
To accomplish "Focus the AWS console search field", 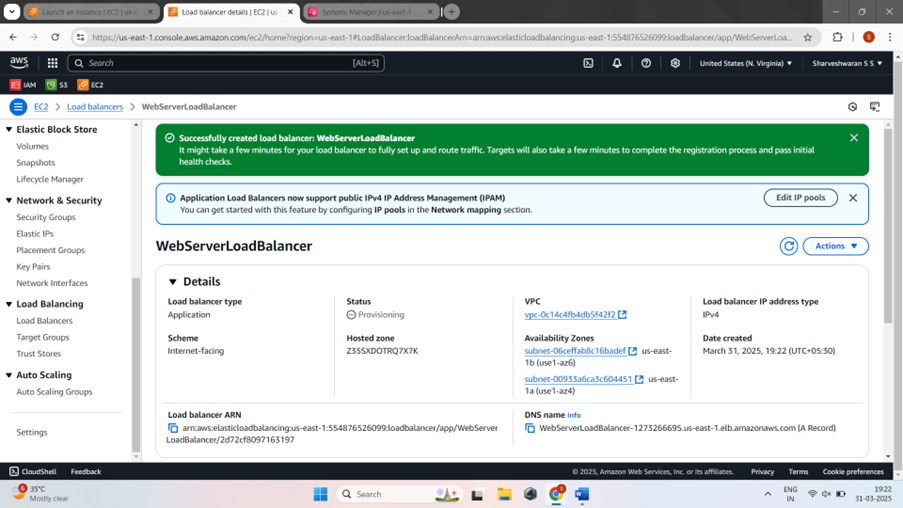I will 226,63.
